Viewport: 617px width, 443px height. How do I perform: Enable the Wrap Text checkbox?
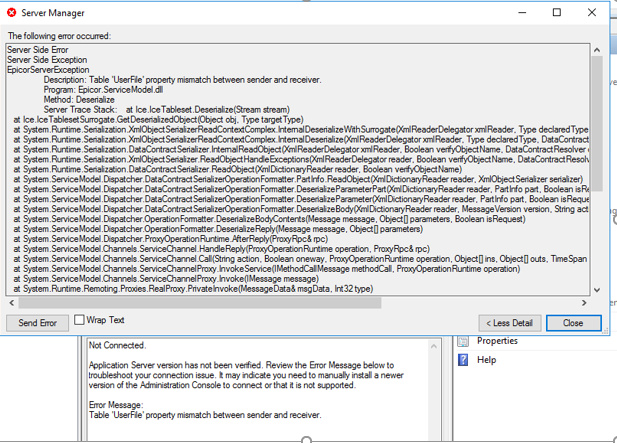pos(79,319)
